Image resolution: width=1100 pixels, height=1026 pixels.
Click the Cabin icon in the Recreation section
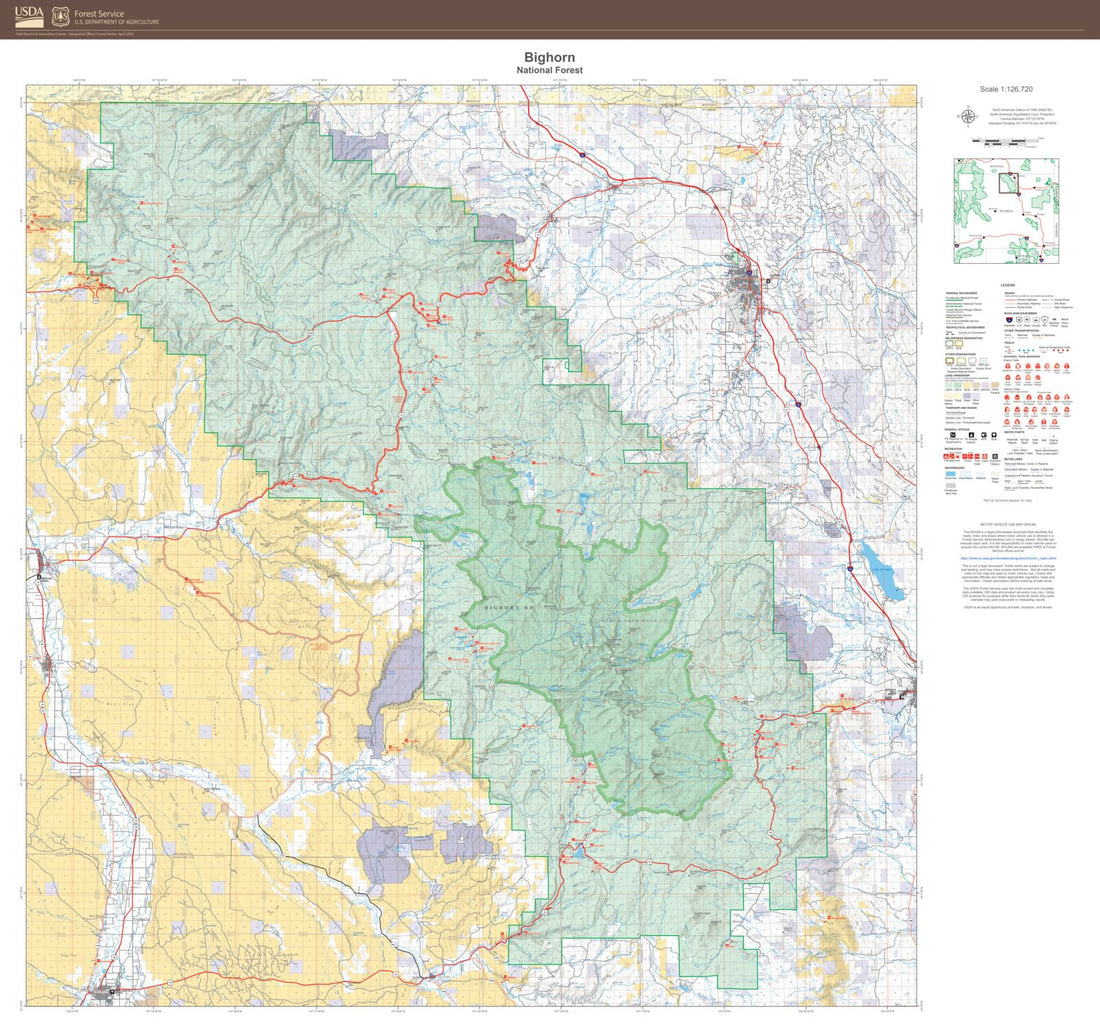(x=985, y=456)
